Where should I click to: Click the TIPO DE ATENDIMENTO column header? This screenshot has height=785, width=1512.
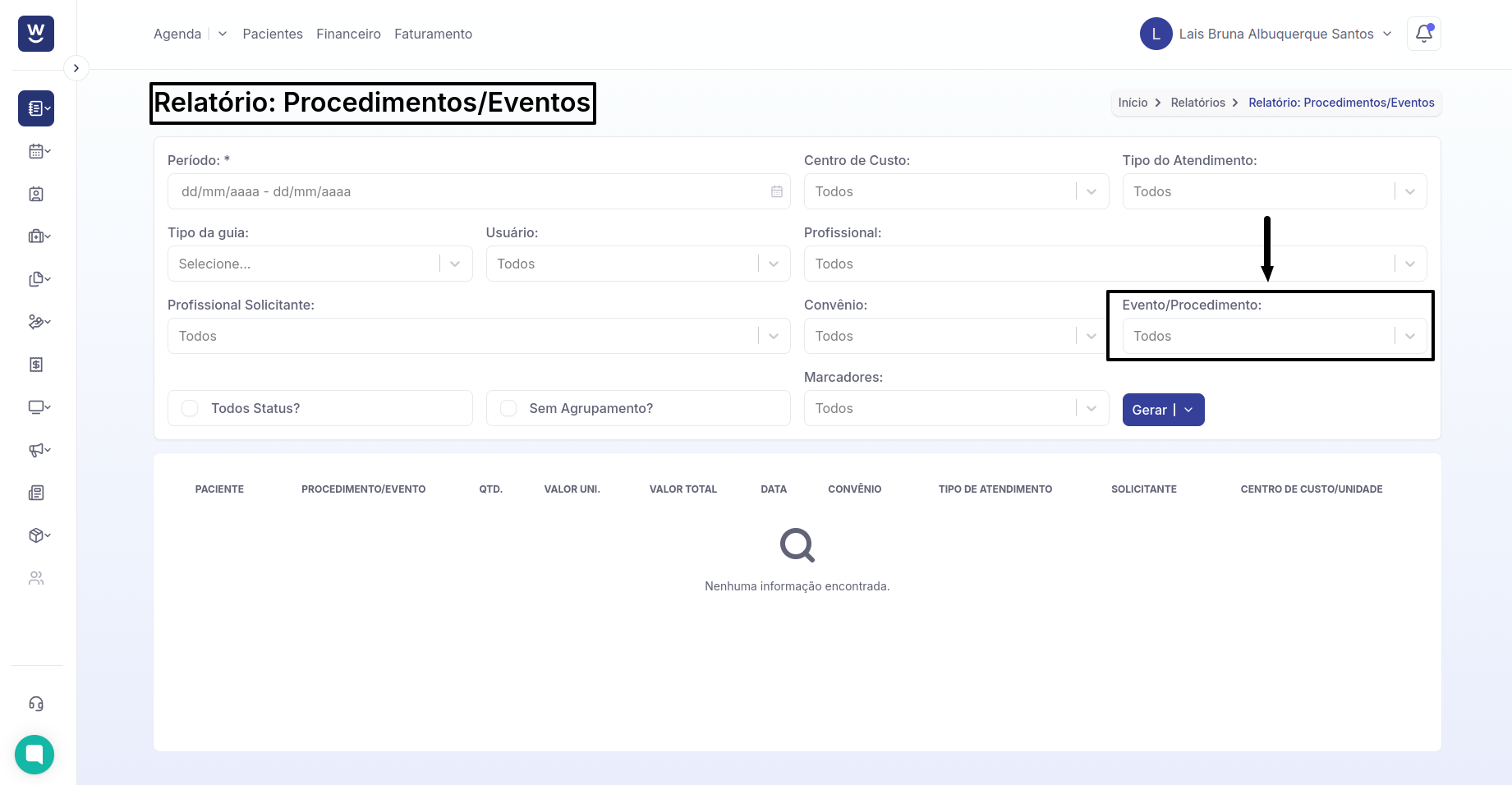point(995,489)
